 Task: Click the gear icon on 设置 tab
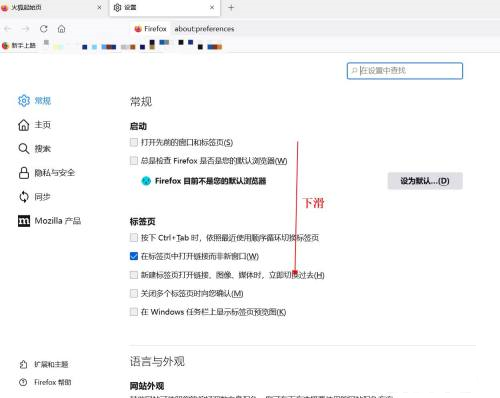[x=117, y=7]
